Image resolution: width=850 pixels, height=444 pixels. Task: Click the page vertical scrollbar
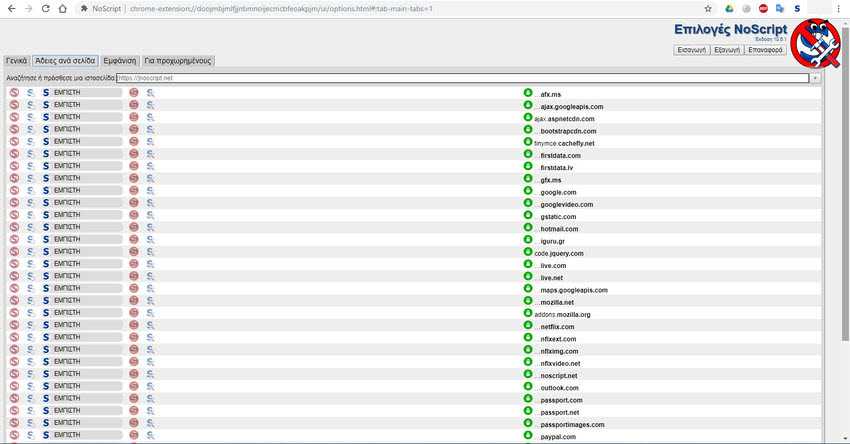(845, 184)
